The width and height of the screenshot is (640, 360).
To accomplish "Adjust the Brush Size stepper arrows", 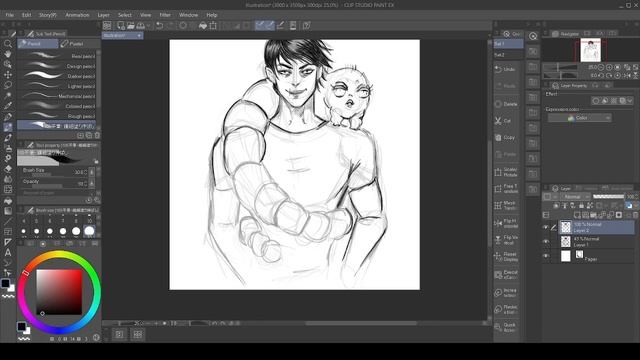I will 85,172.
